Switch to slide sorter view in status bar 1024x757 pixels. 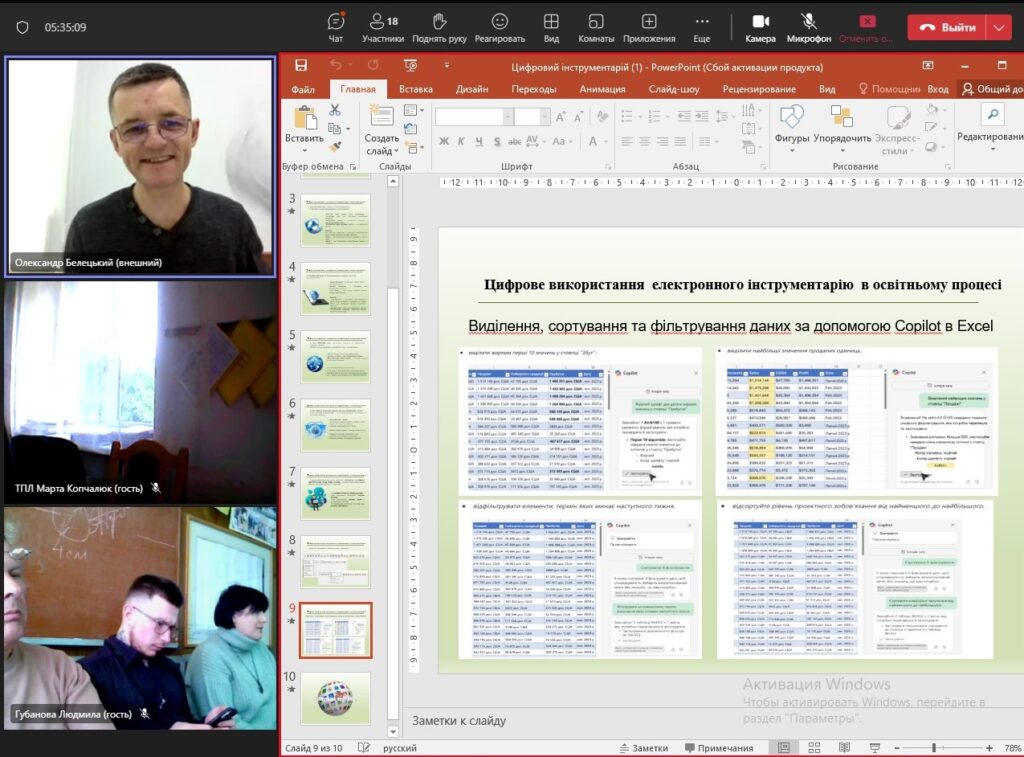814,747
